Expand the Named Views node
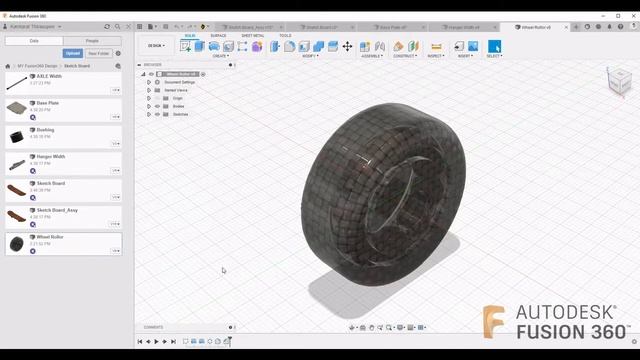Viewport: 640px width, 360px height. tap(149, 90)
